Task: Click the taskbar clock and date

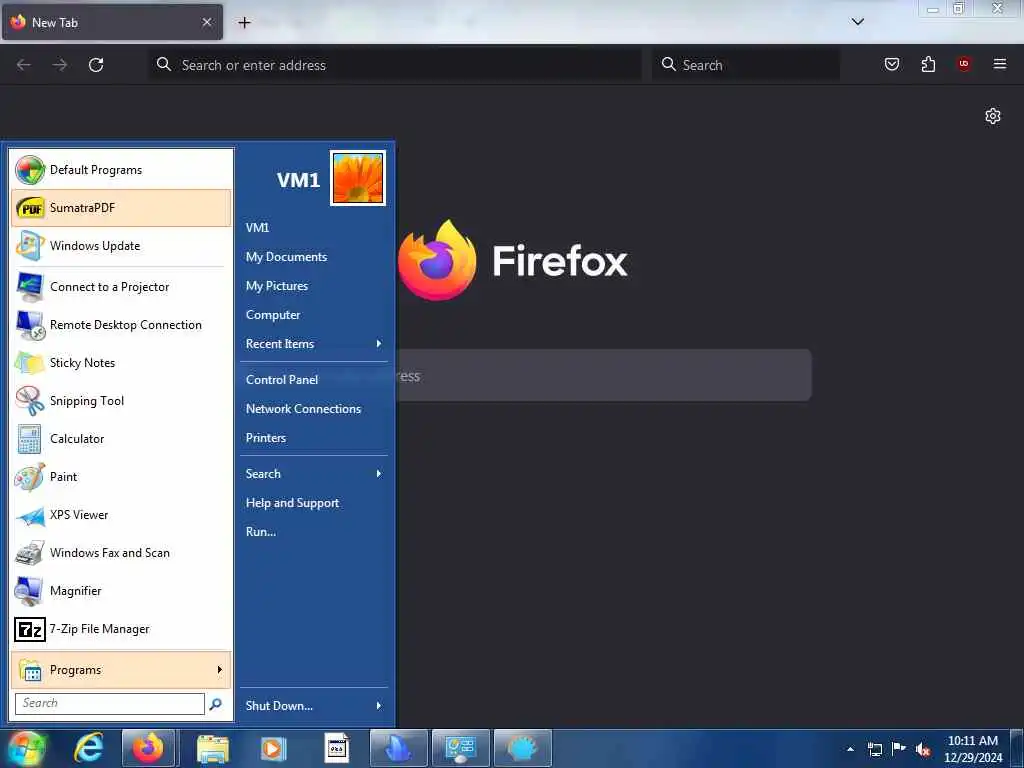Action: pos(973,749)
